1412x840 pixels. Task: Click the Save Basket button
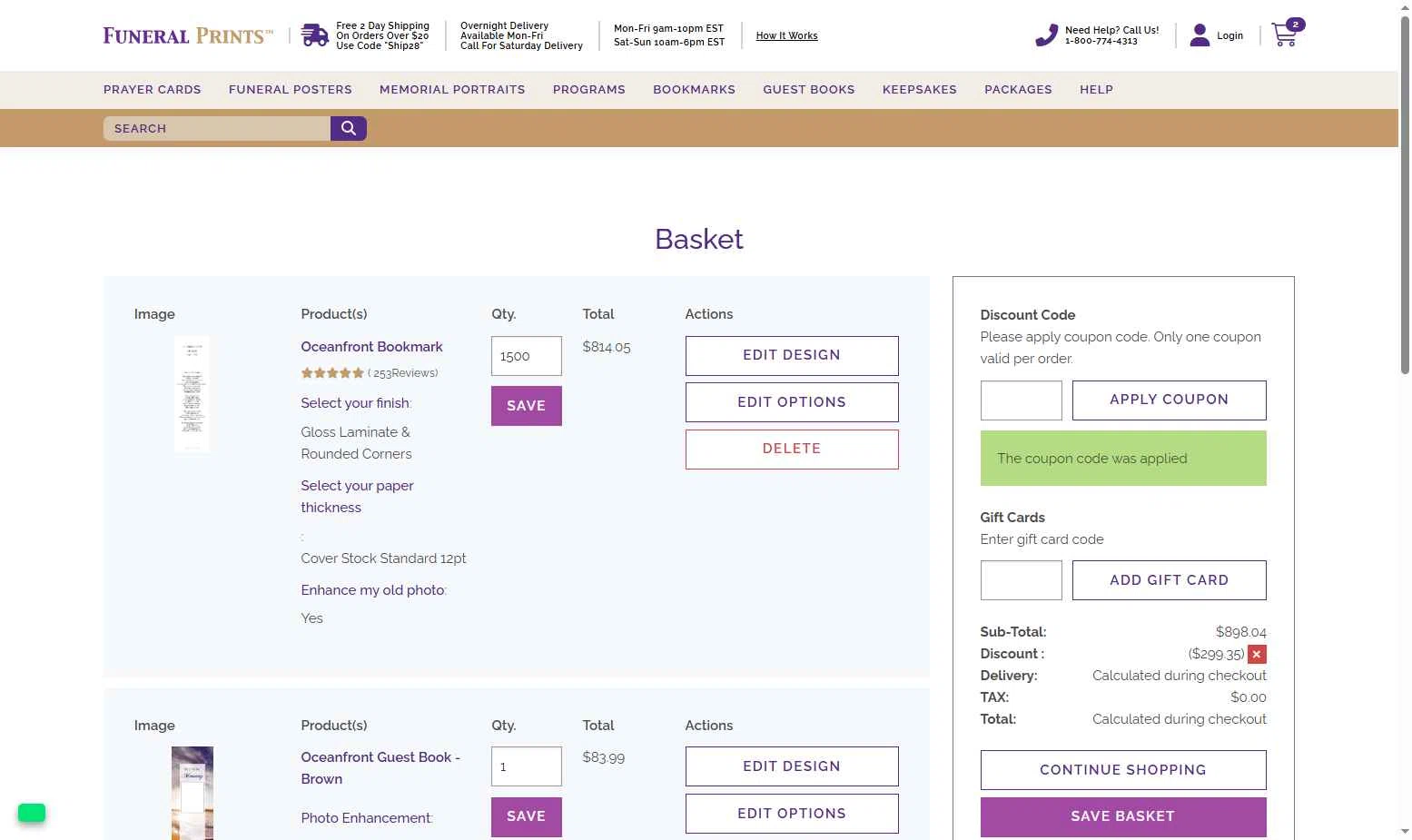click(x=1123, y=816)
